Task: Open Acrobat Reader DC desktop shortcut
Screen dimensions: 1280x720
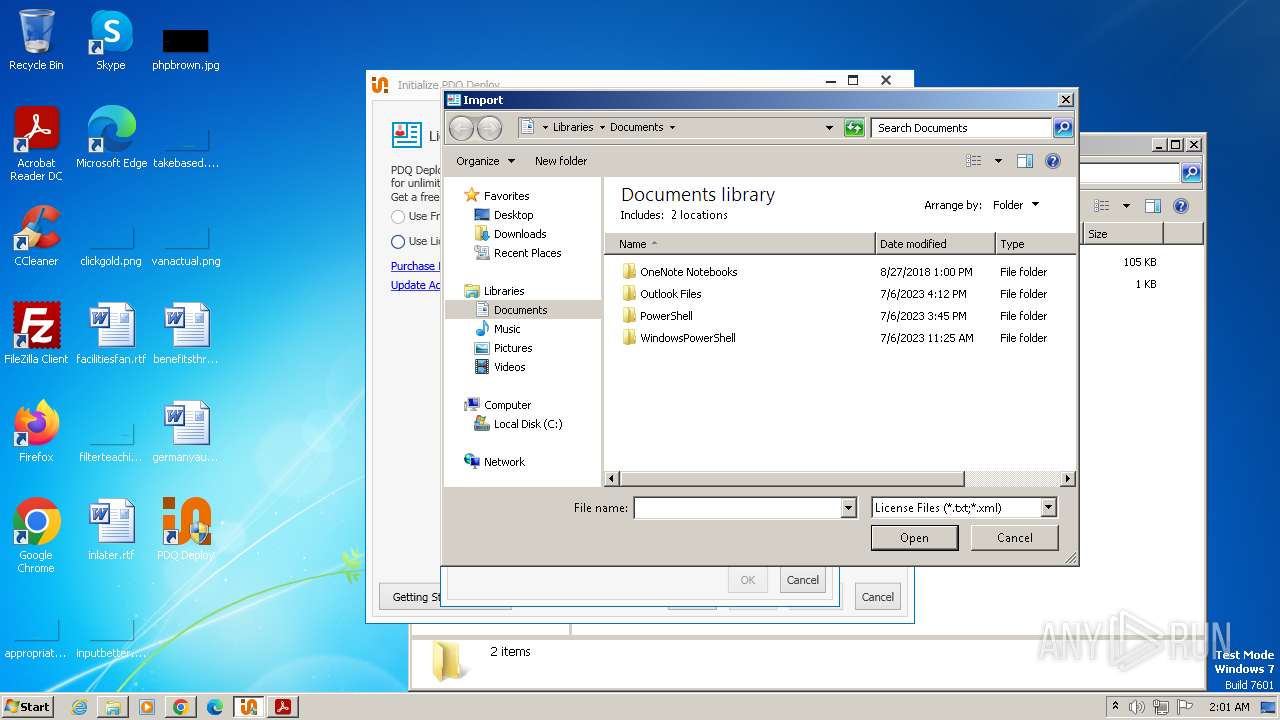Action: [36, 144]
